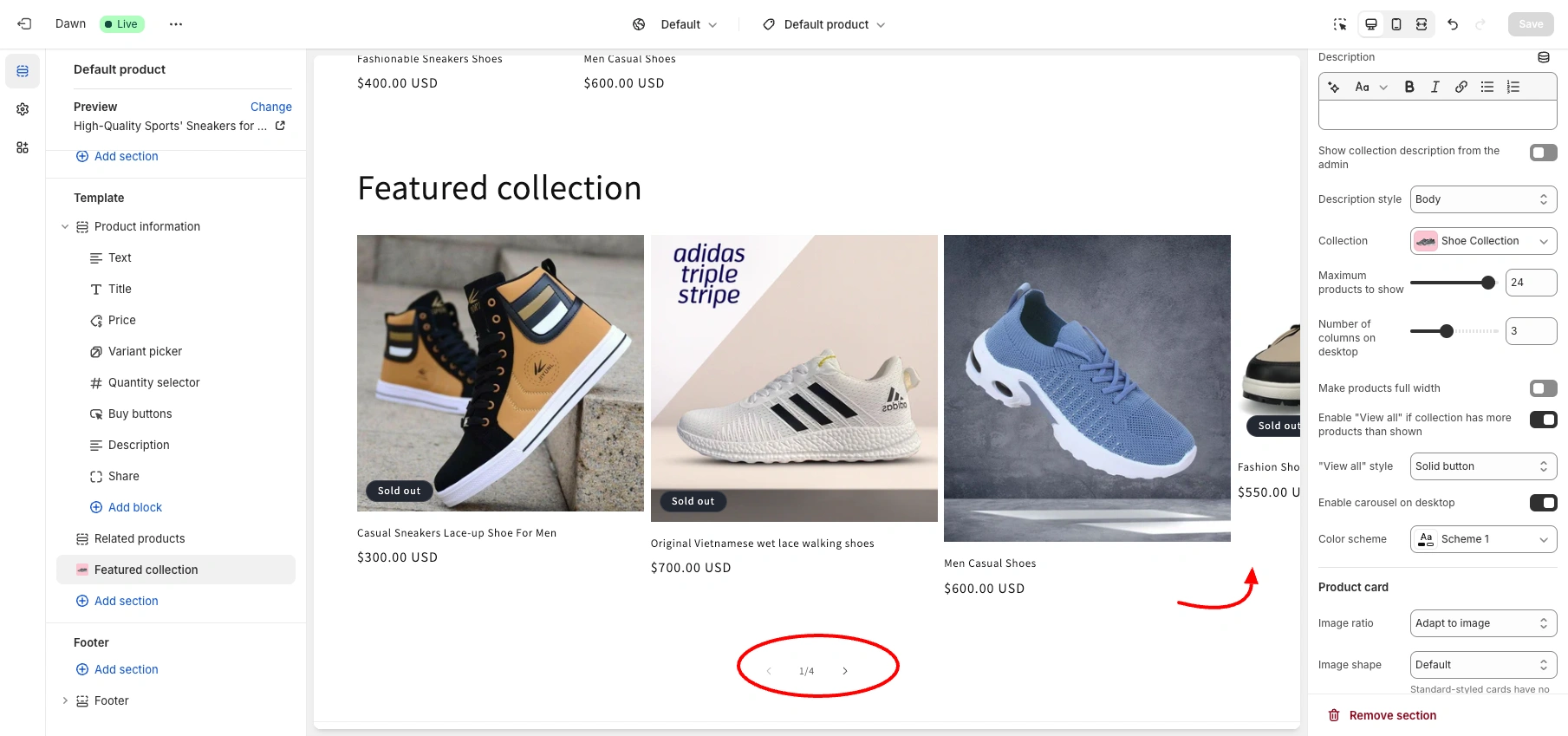Open Image shape Default dropdown
The width and height of the screenshot is (1568, 736).
[1483, 665]
